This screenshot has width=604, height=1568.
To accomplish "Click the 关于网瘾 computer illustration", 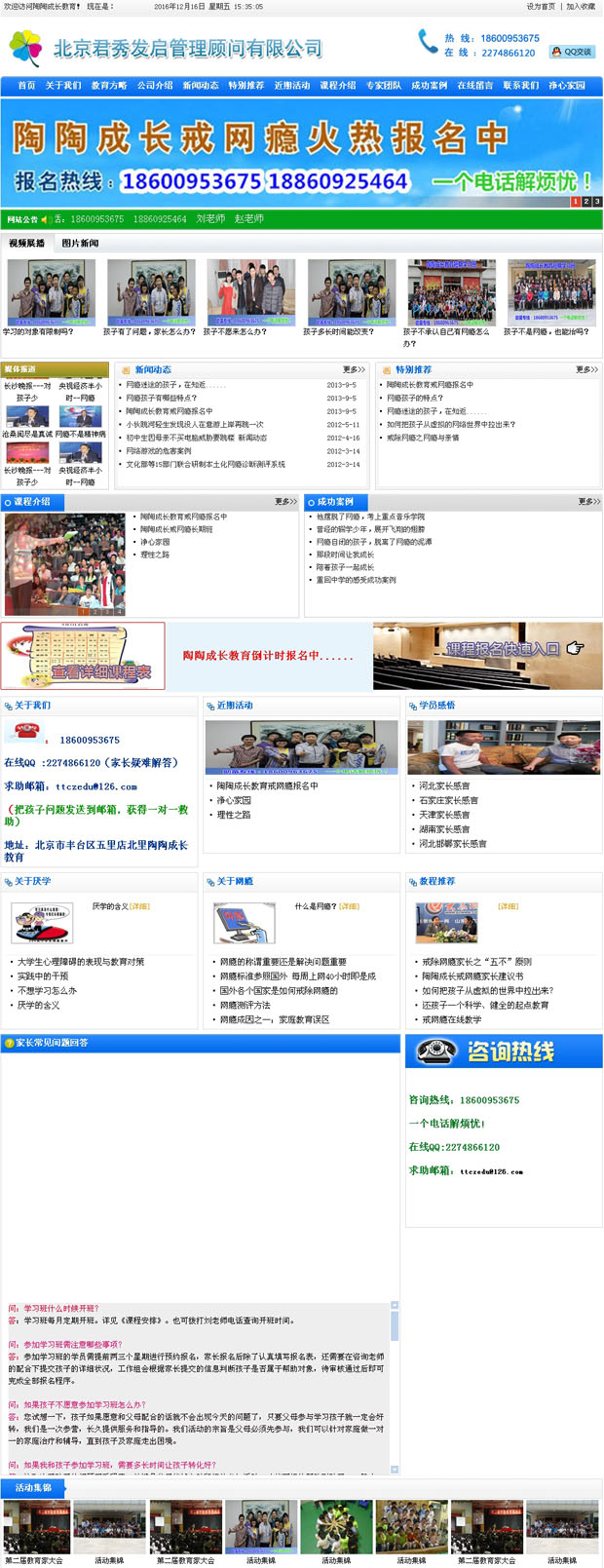I will pos(245,922).
